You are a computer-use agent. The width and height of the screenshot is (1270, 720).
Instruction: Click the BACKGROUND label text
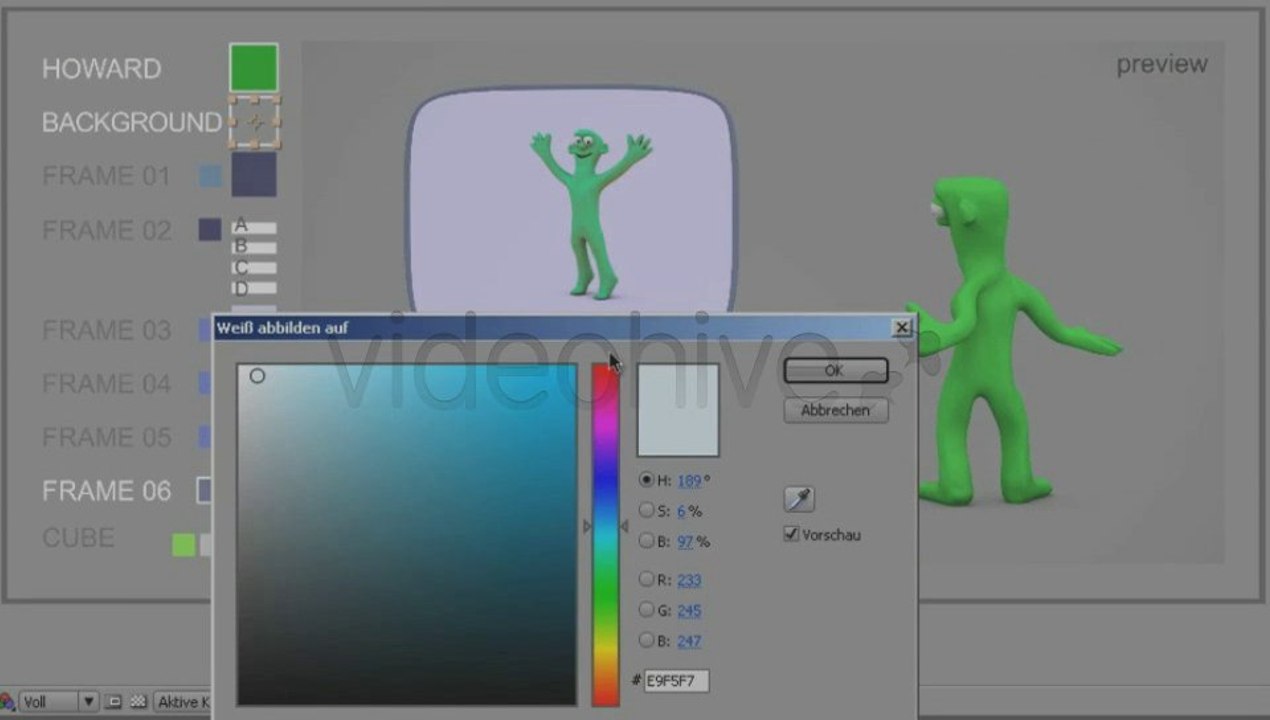131,123
